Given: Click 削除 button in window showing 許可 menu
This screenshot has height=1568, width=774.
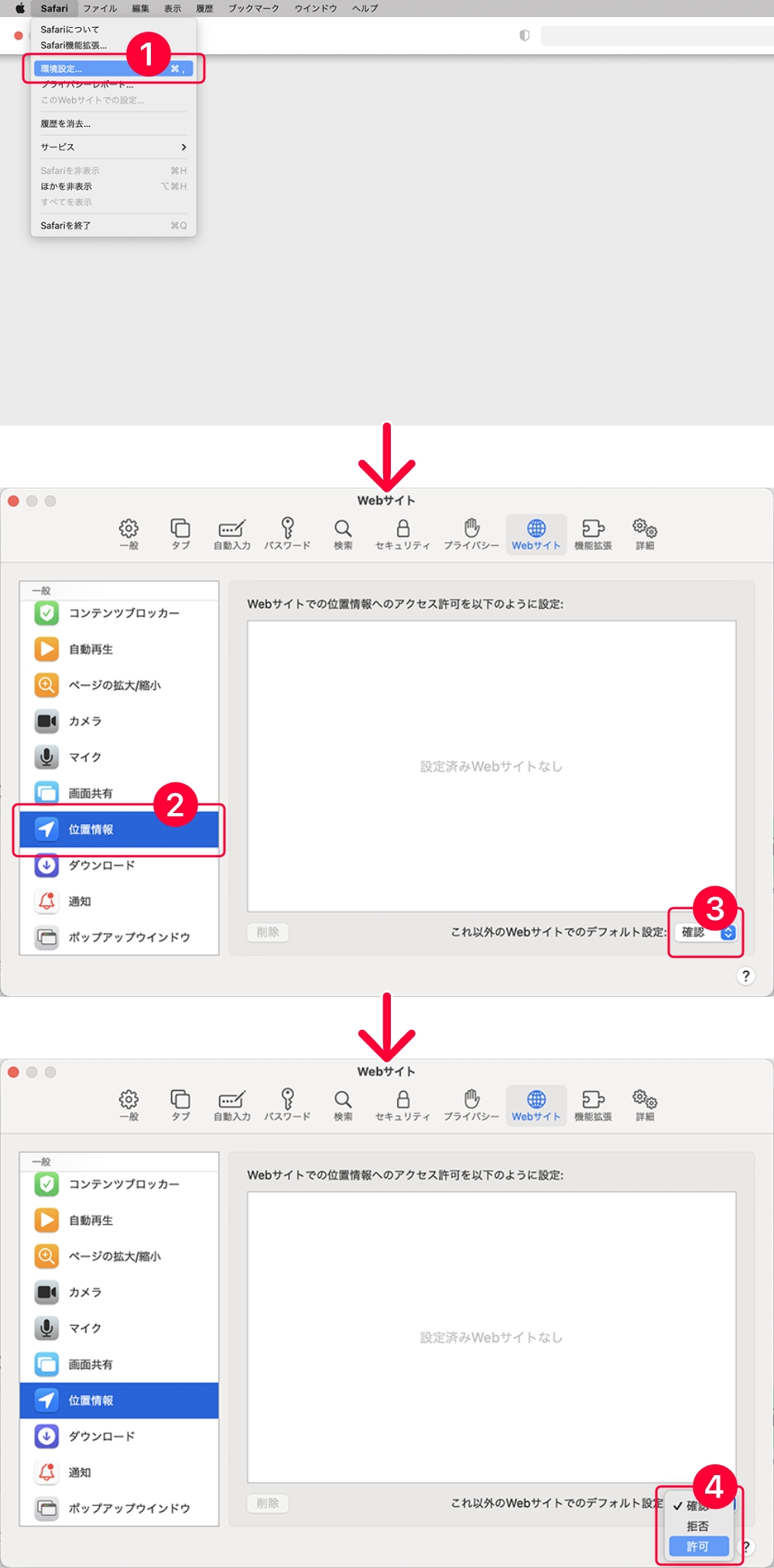Looking at the screenshot, I should [x=268, y=1504].
